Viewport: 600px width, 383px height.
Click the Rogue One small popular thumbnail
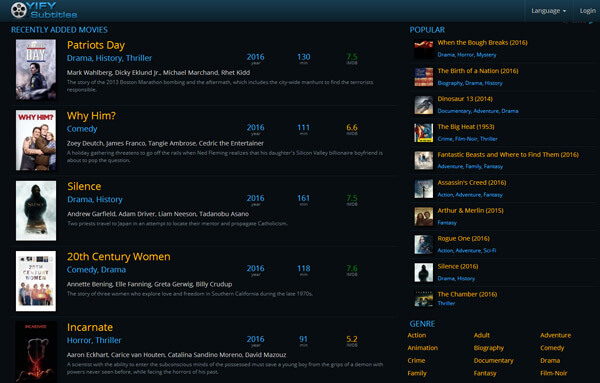(424, 244)
